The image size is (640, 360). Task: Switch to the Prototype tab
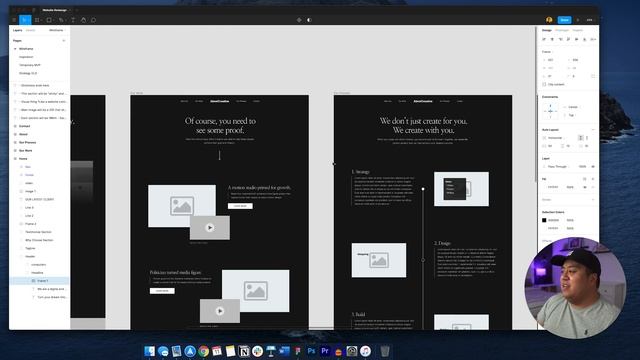tap(562, 30)
